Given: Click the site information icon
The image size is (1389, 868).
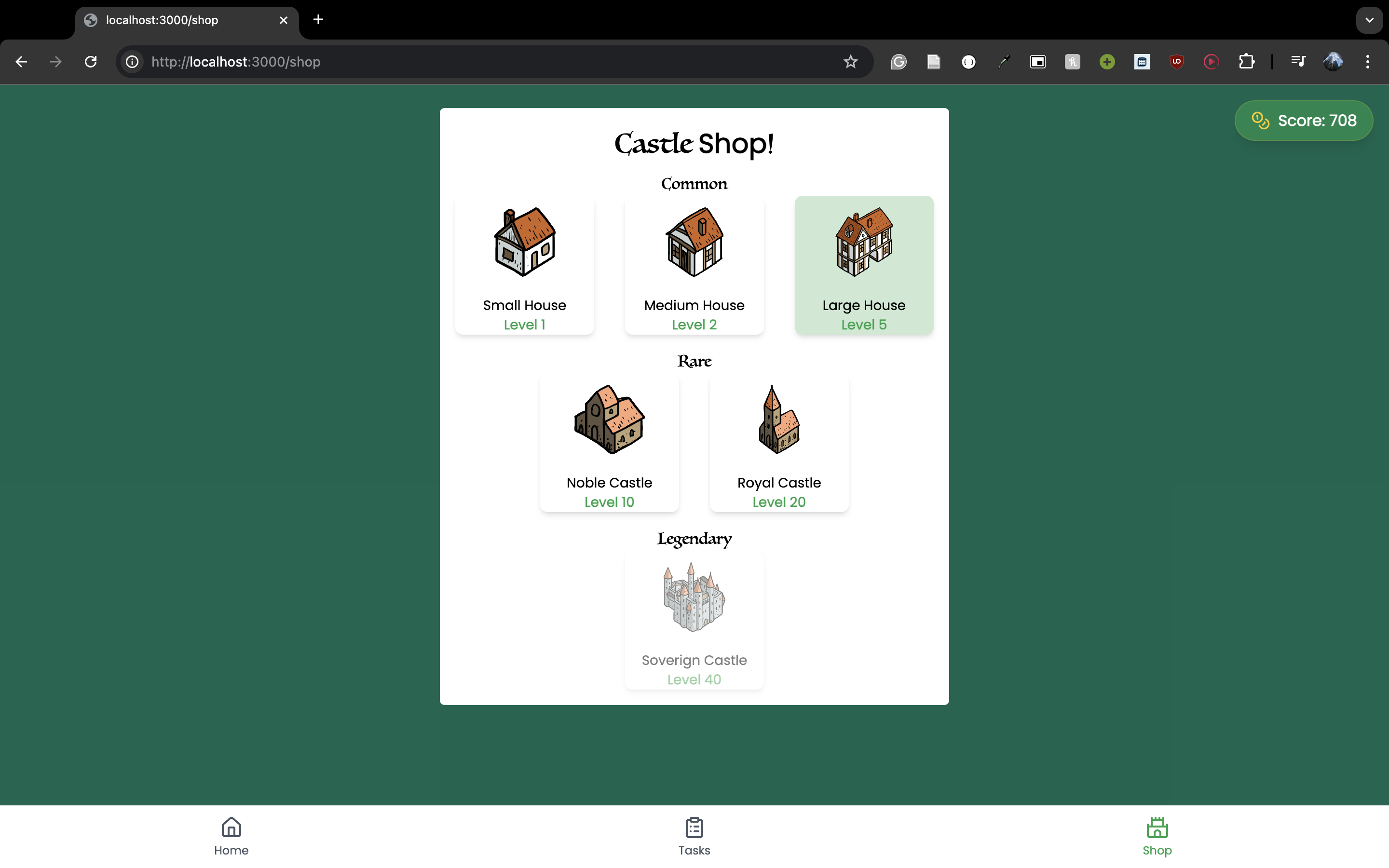Looking at the screenshot, I should pos(132,61).
